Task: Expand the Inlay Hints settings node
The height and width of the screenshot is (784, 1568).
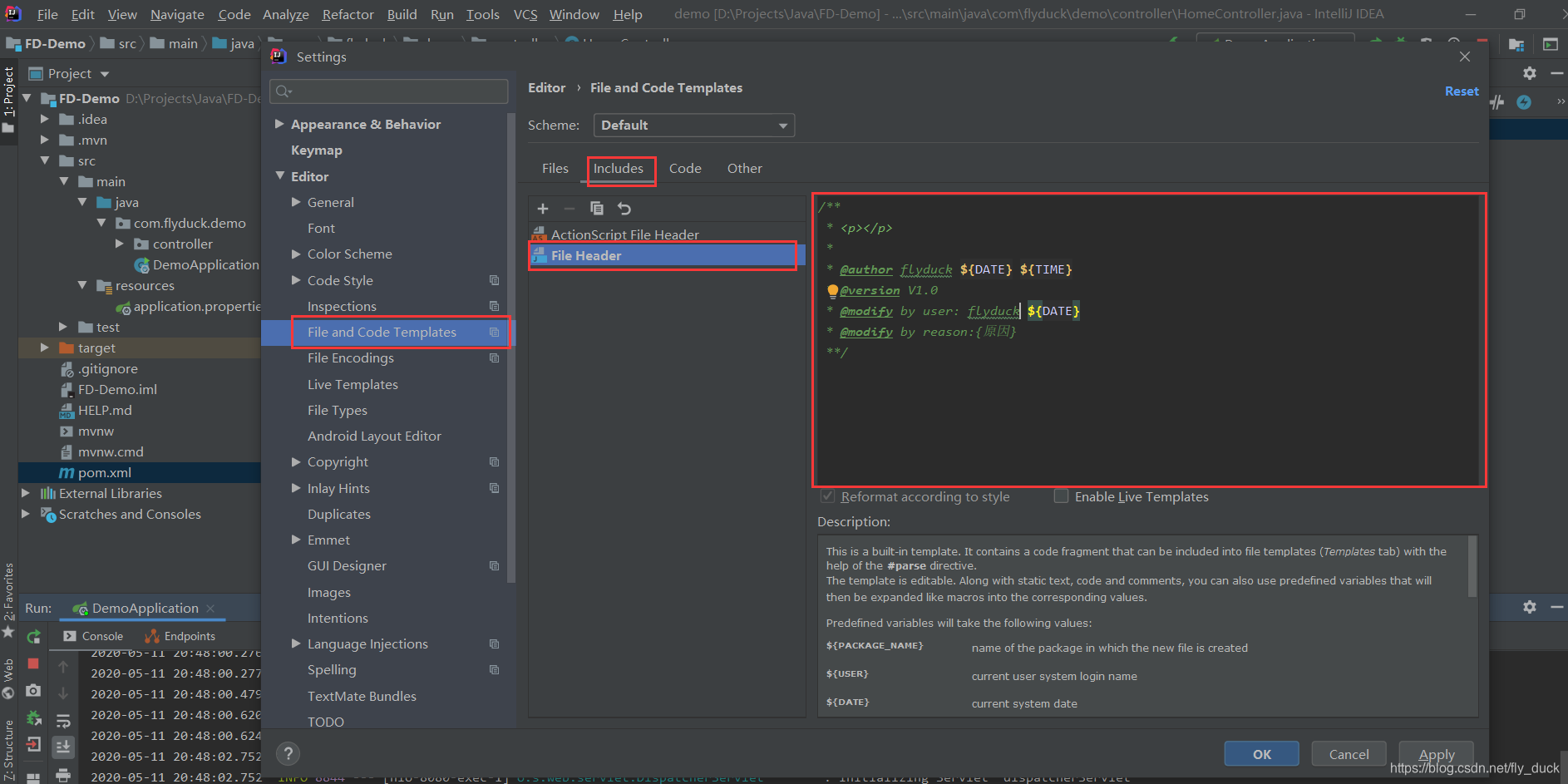Action: point(296,488)
